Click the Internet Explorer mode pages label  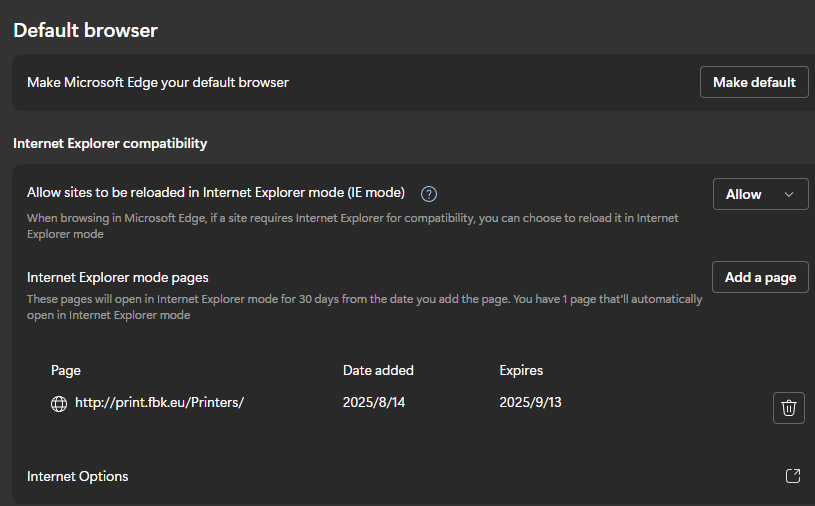pos(117,277)
